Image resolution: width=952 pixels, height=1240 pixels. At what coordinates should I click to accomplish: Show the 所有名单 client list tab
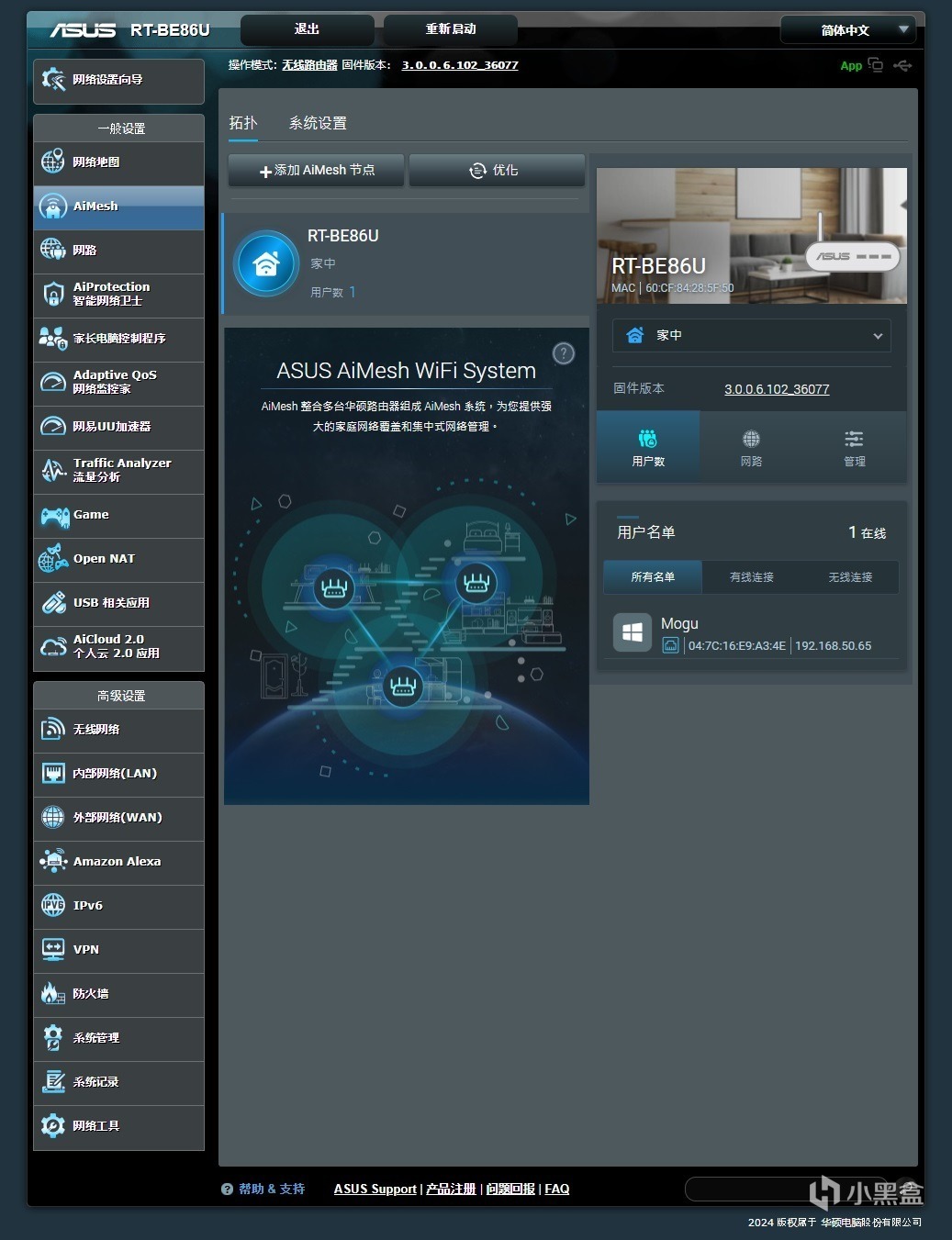coord(653,577)
